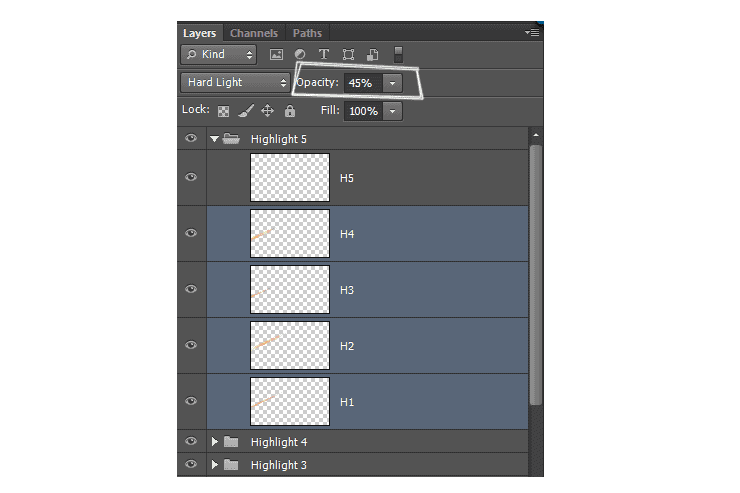Filter for smart objects icon
Image resolution: width=740 pixels, height=493 pixels.
click(372, 55)
